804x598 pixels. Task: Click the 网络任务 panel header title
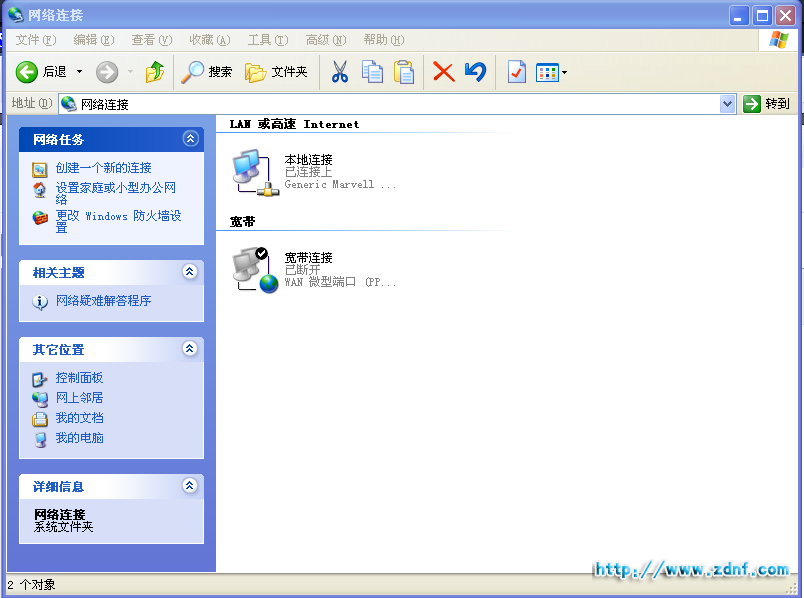pyautogui.click(x=58, y=139)
